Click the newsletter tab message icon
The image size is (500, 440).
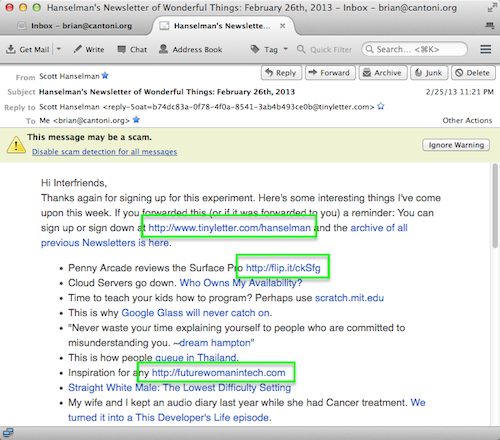[x=164, y=26]
